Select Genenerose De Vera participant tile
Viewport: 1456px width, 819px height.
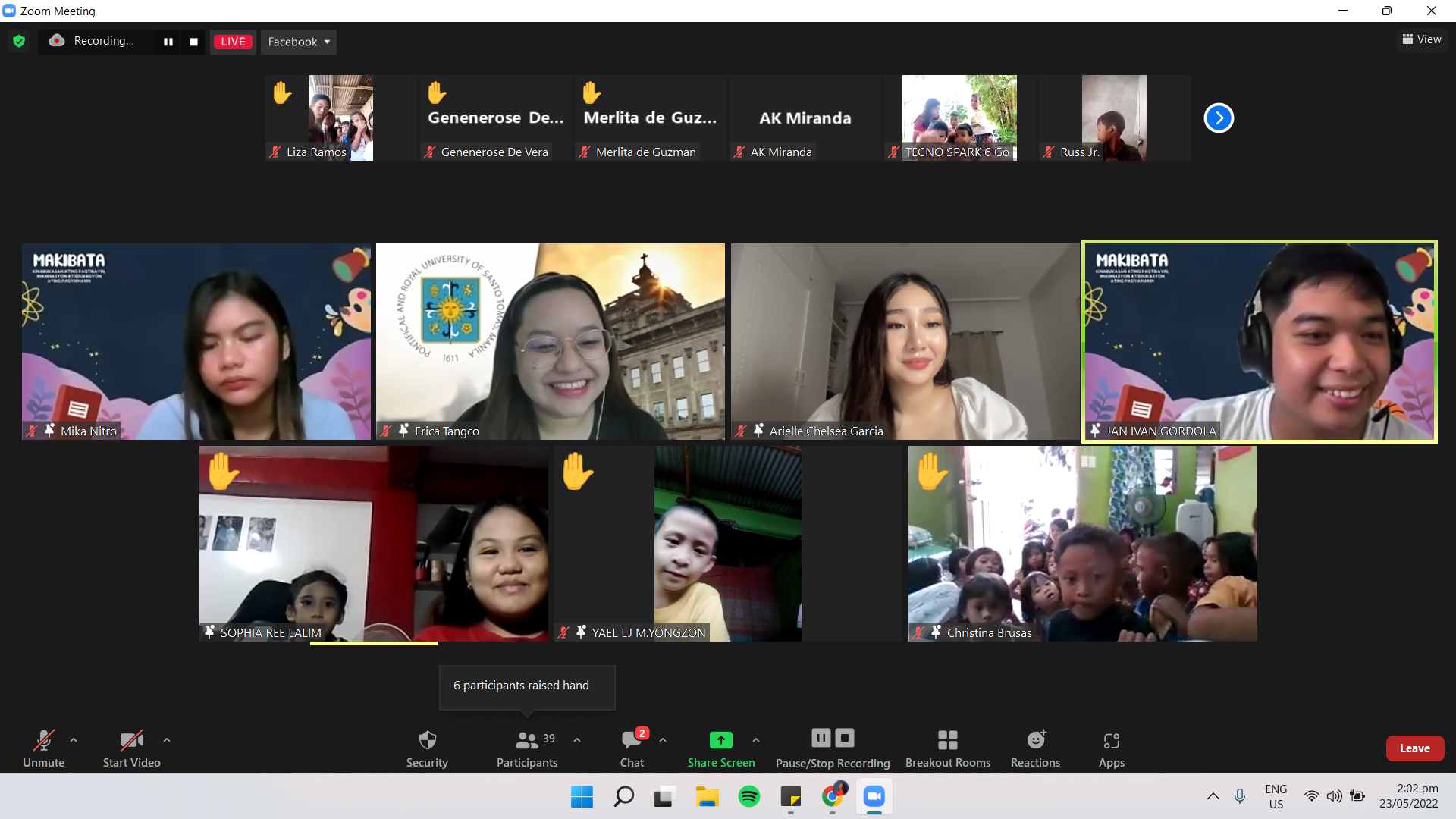click(x=496, y=118)
